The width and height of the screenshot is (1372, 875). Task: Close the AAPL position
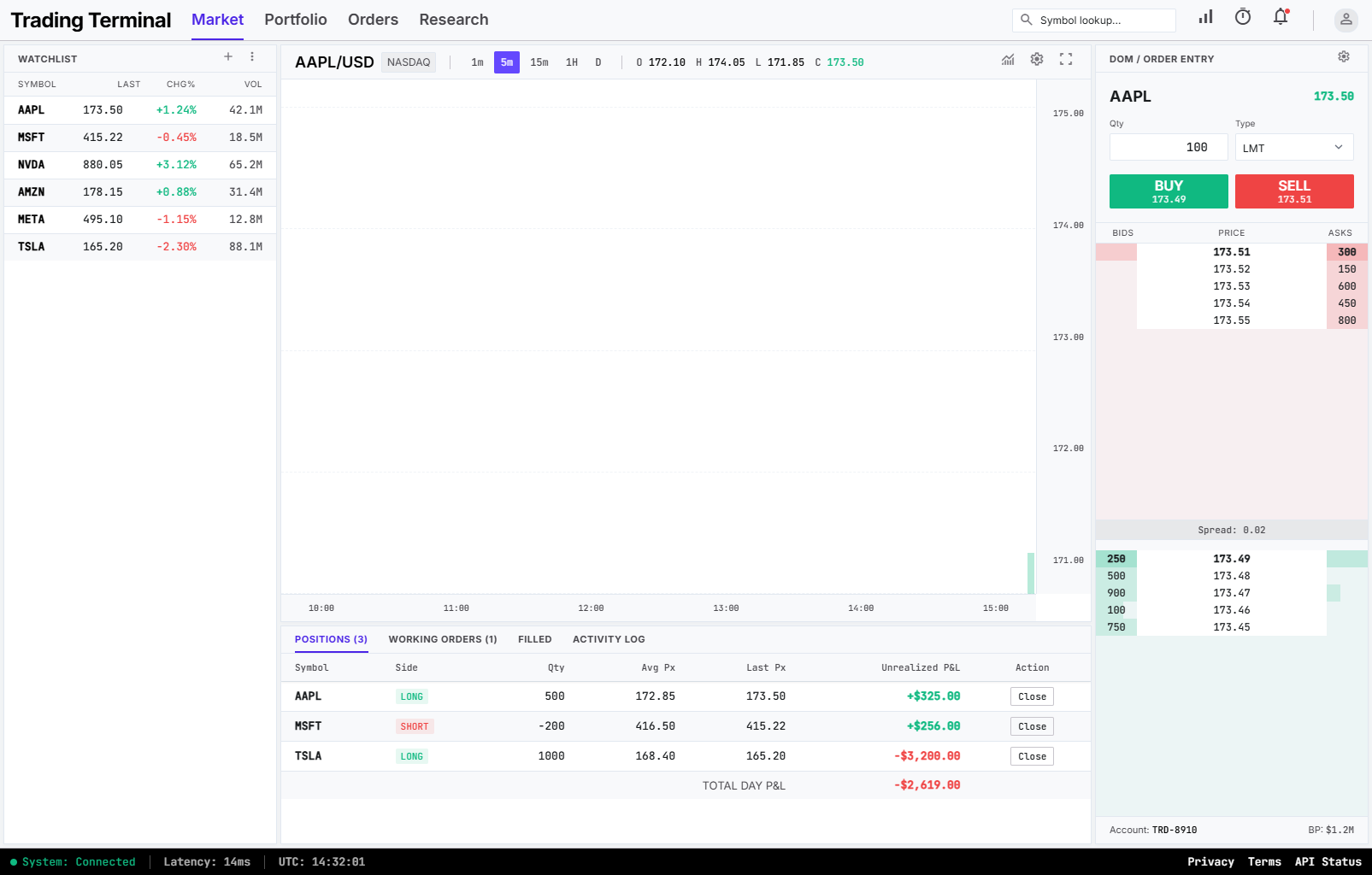pyautogui.click(x=1032, y=696)
